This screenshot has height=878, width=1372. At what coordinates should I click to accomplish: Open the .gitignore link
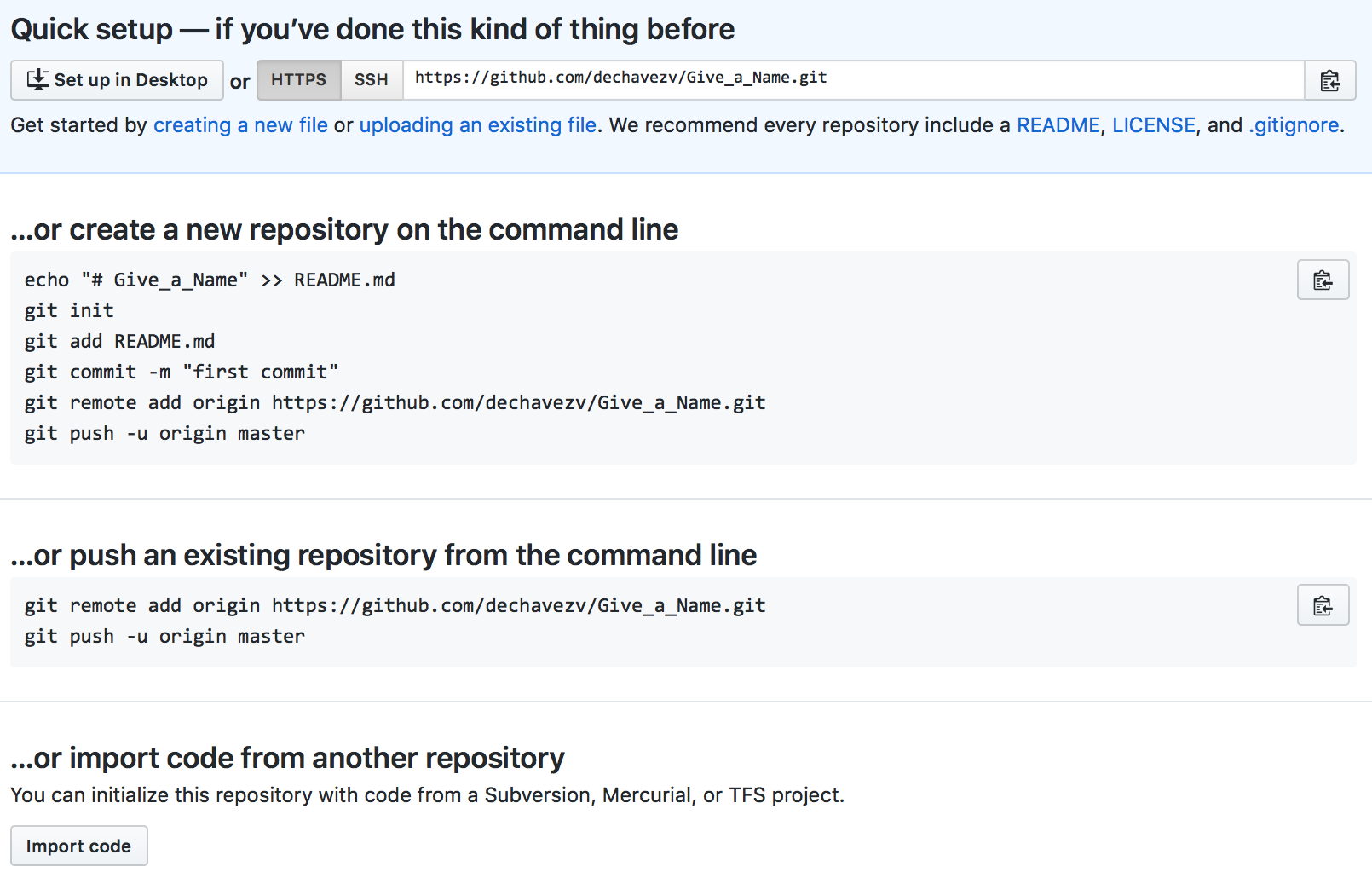[1294, 125]
